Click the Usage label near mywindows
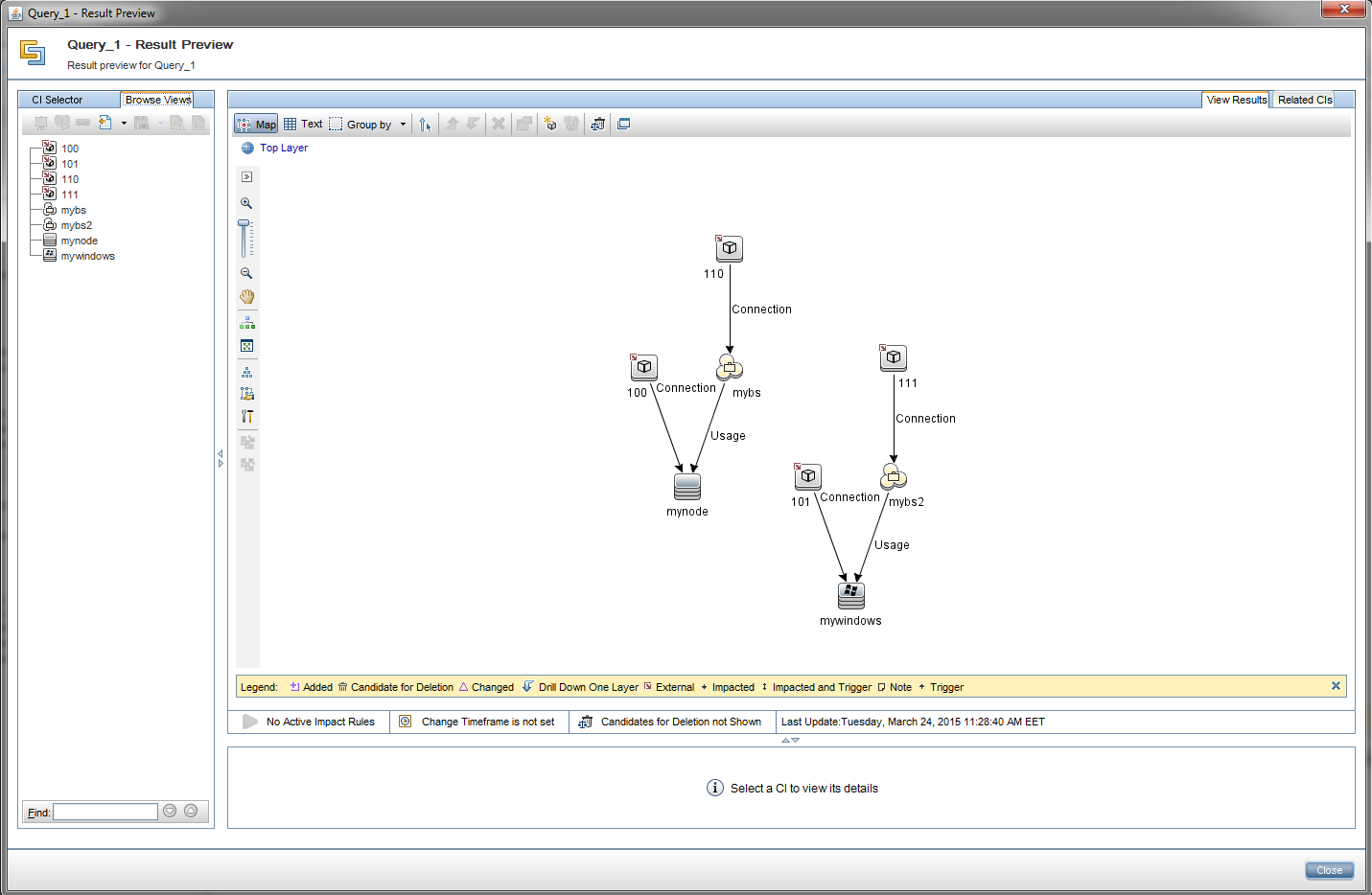This screenshot has height=895, width=1372. click(892, 545)
